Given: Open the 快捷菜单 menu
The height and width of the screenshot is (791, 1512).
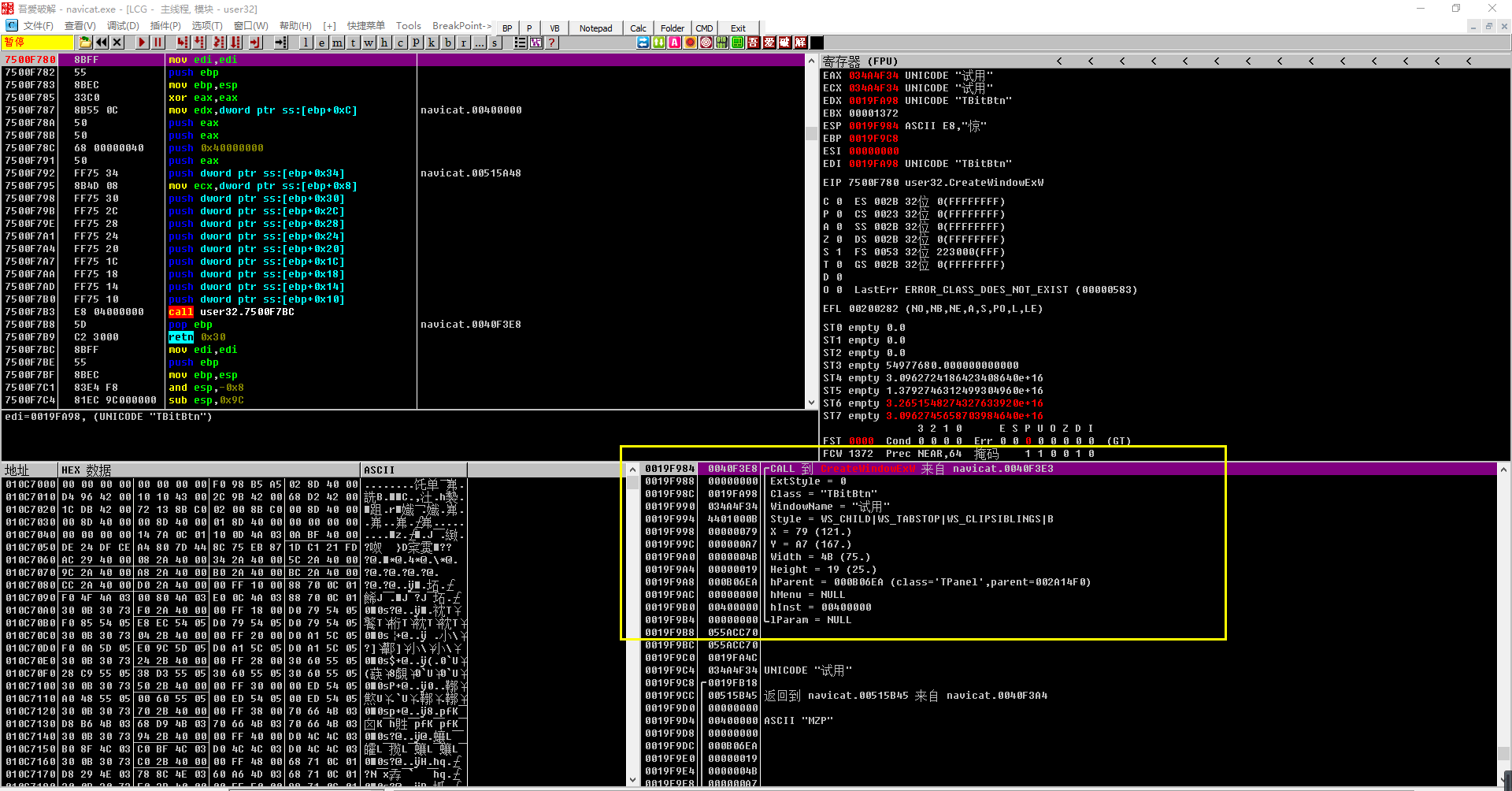Looking at the screenshot, I should pos(366,26).
